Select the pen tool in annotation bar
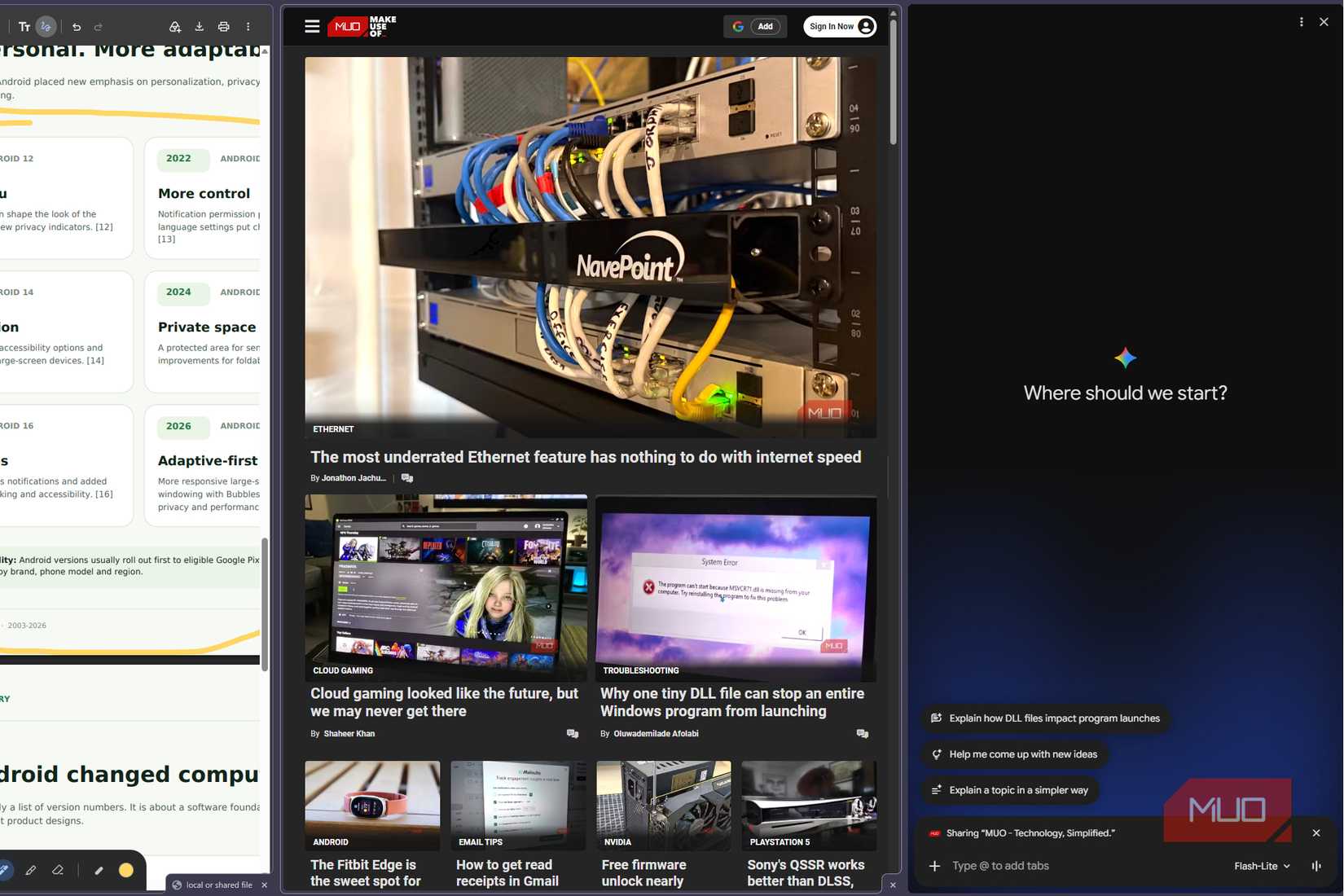Image resolution: width=1344 pixels, height=896 pixels. [4, 871]
